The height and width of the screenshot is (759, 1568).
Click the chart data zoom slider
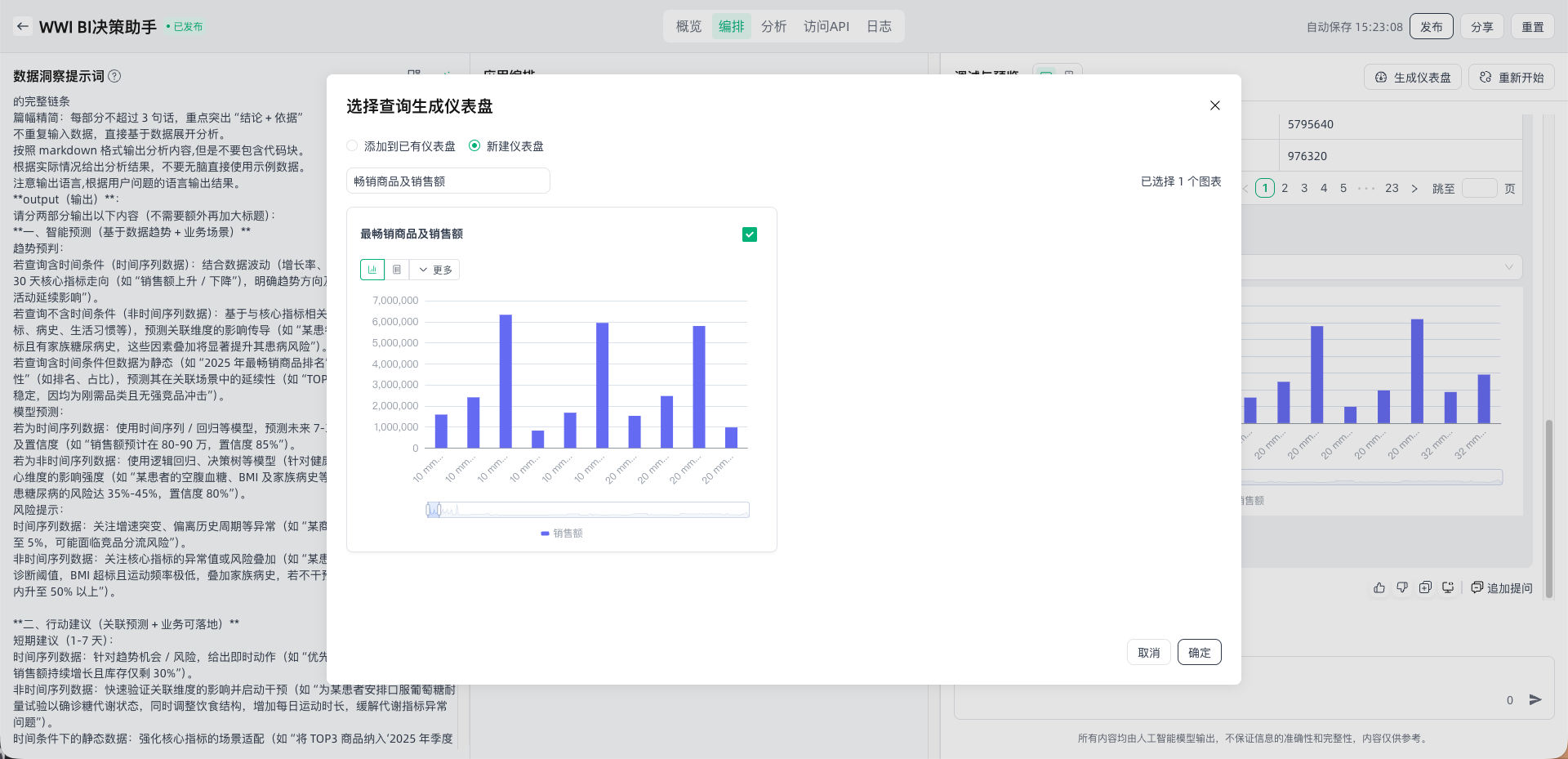pos(587,510)
